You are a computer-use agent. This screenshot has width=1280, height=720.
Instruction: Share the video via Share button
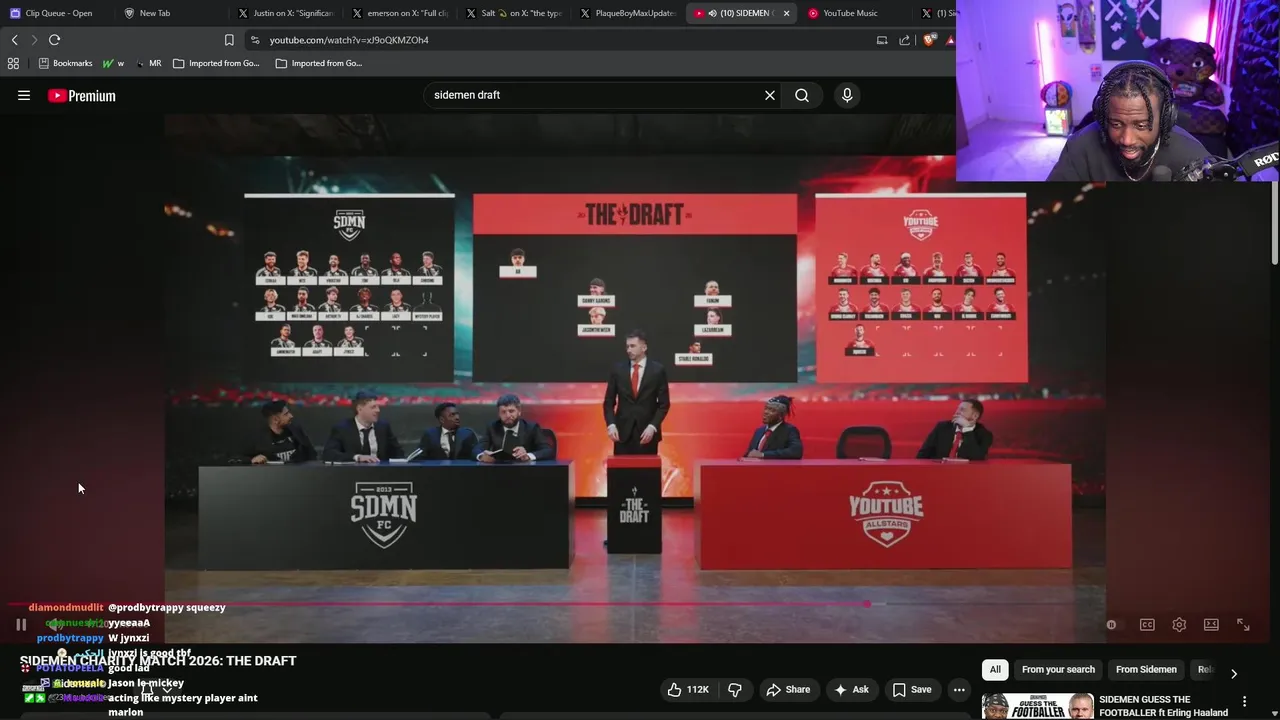788,689
